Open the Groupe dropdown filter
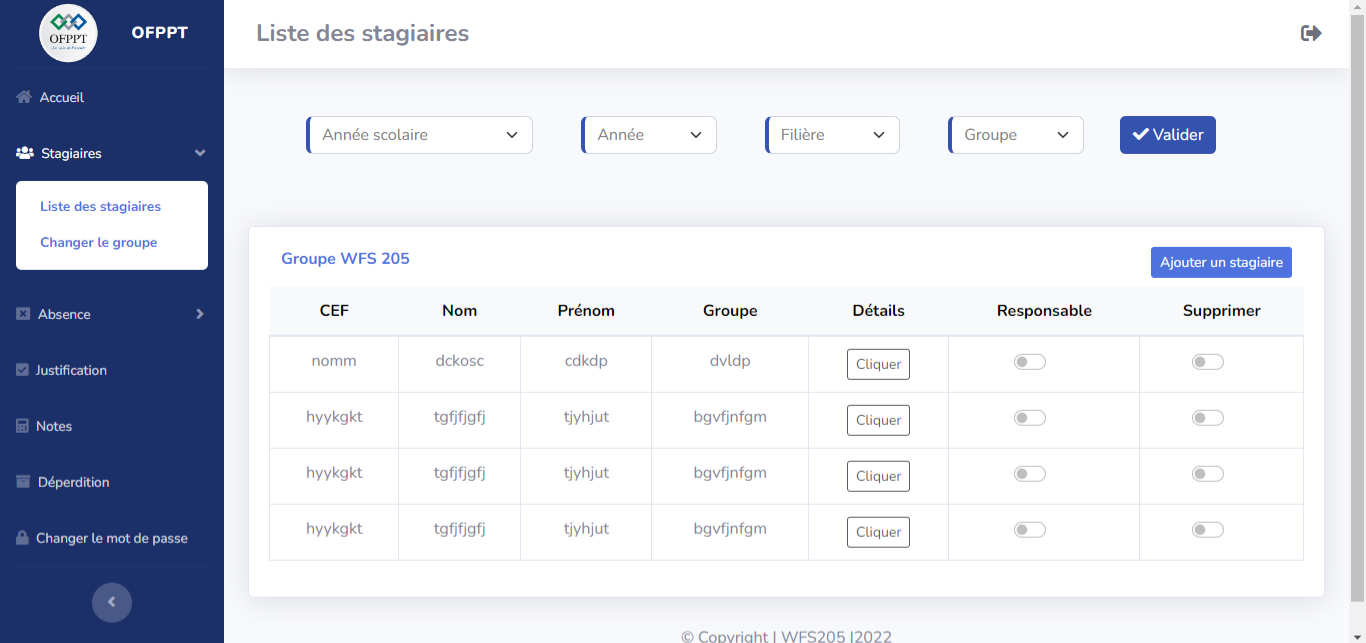The height and width of the screenshot is (643, 1366). click(1015, 135)
